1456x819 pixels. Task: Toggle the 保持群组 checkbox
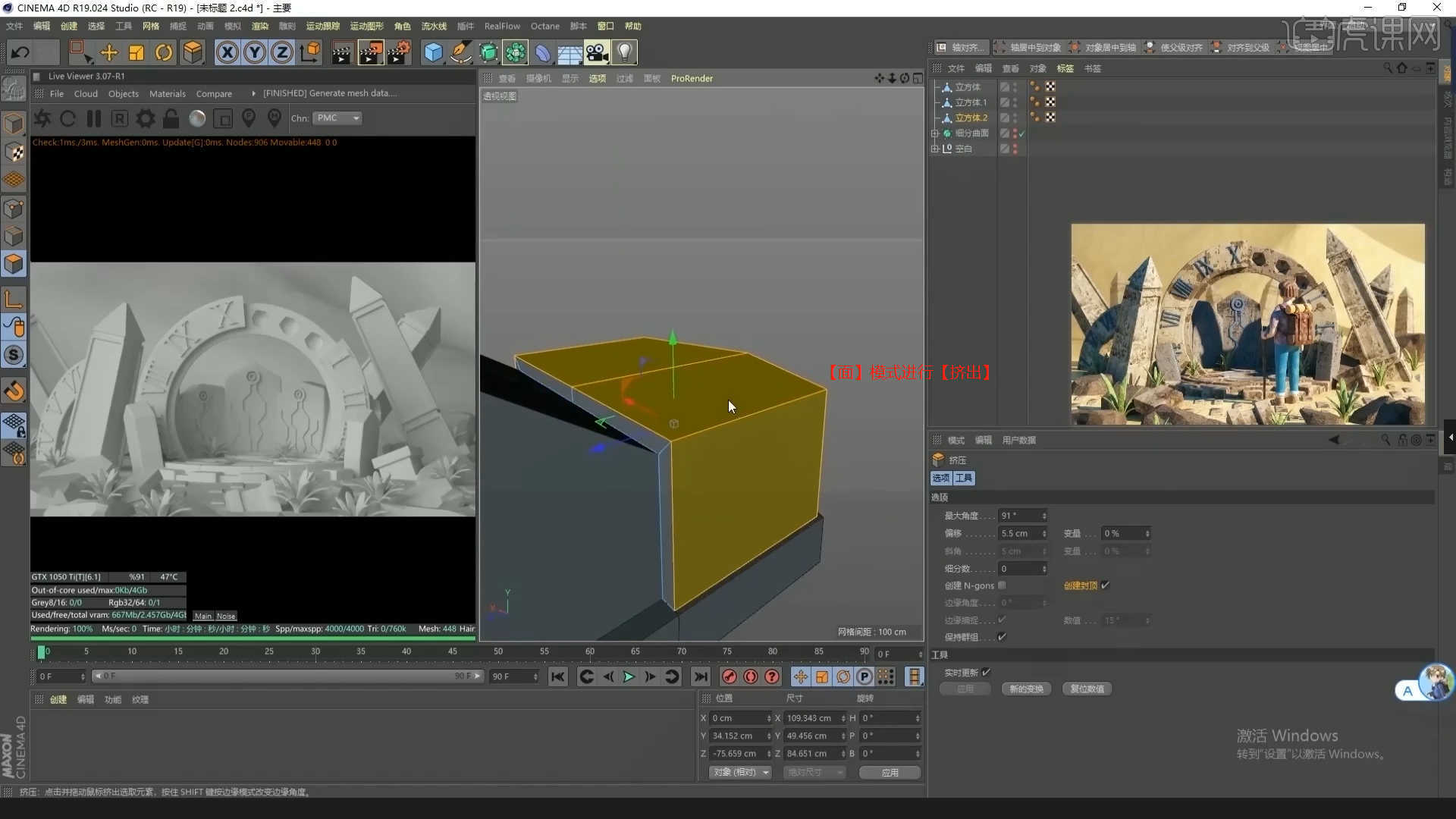coord(1003,637)
